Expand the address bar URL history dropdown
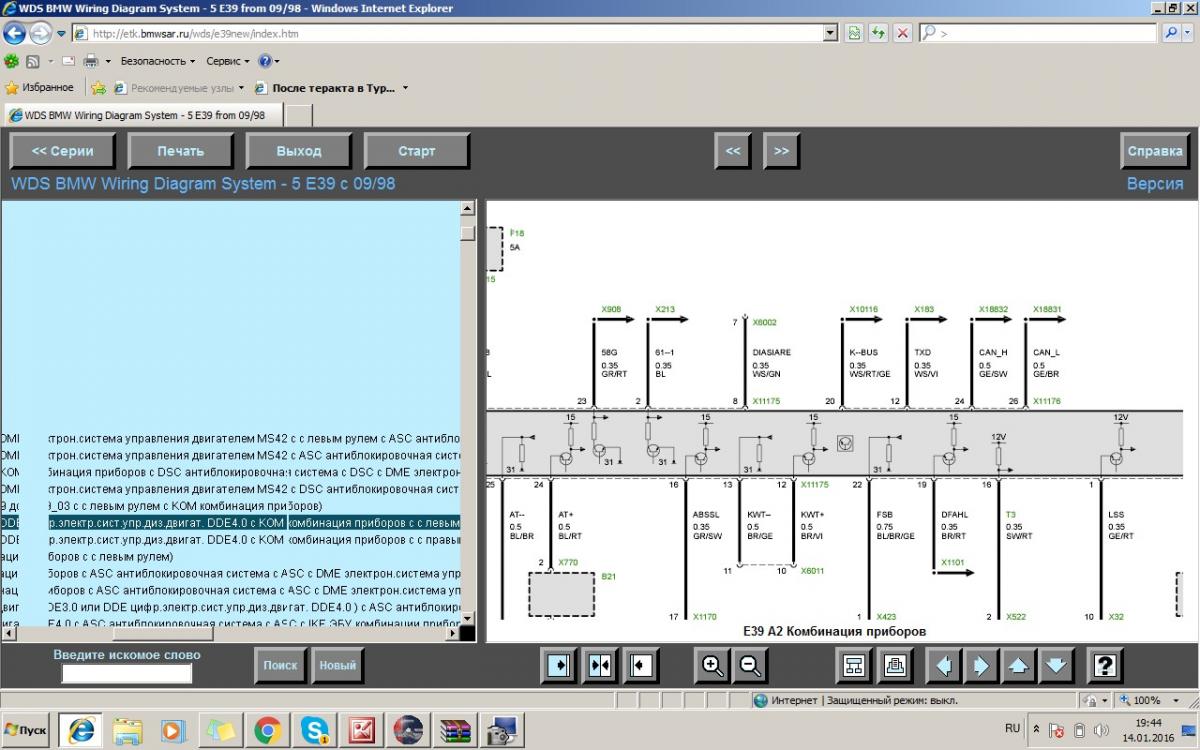 pyautogui.click(x=830, y=33)
